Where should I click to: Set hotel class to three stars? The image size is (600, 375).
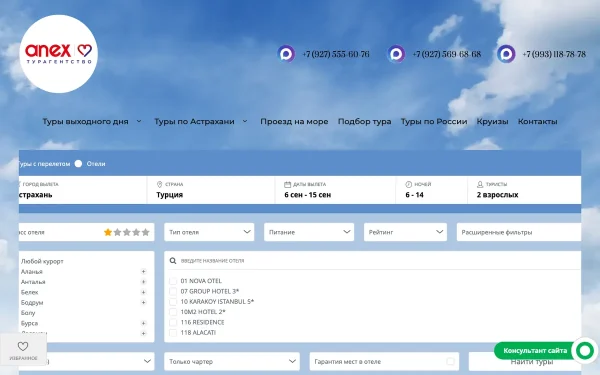[127, 232]
